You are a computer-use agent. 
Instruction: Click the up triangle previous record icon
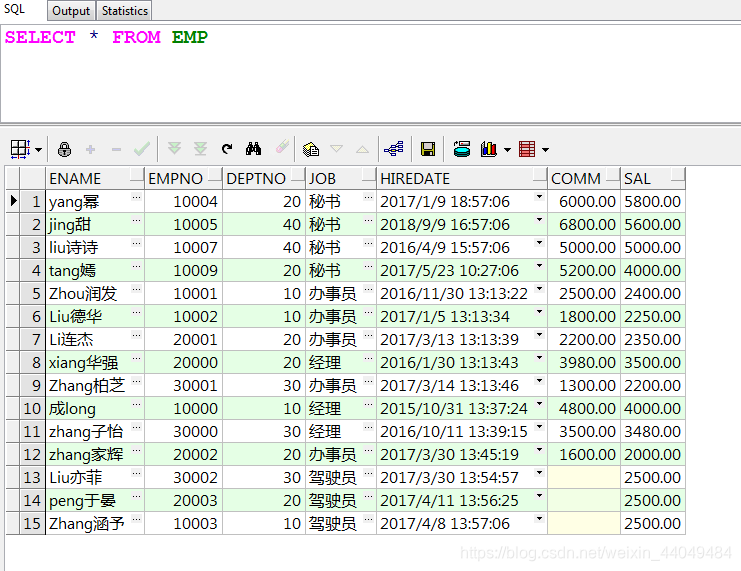tap(362, 149)
